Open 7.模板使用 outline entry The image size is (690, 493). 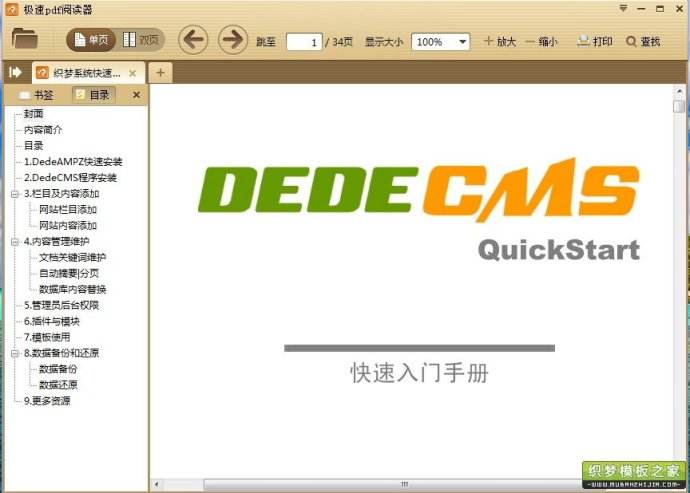tap(47, 337)
